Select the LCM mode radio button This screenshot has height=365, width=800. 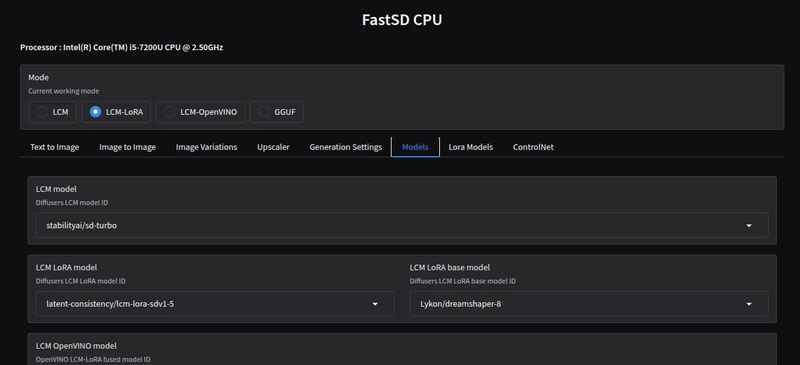click(x=42, y=112)
